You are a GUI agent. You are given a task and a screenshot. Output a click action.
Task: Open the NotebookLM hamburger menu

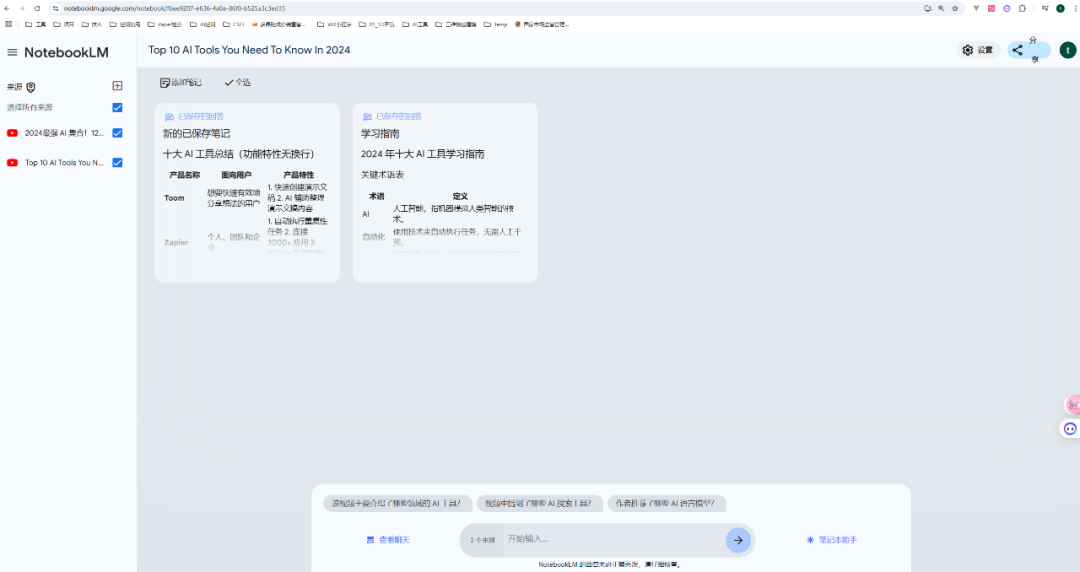(12, 52)
